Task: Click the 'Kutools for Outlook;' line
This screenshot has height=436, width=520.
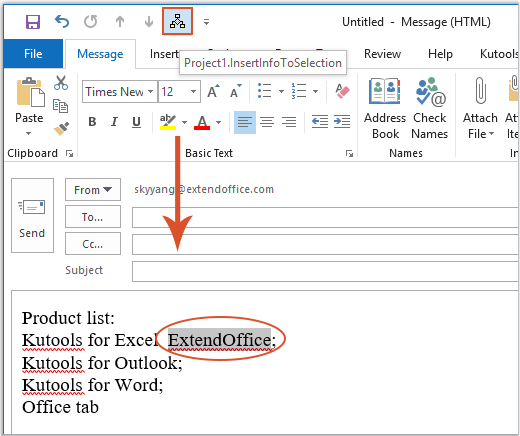Action: tap(102, 363)
